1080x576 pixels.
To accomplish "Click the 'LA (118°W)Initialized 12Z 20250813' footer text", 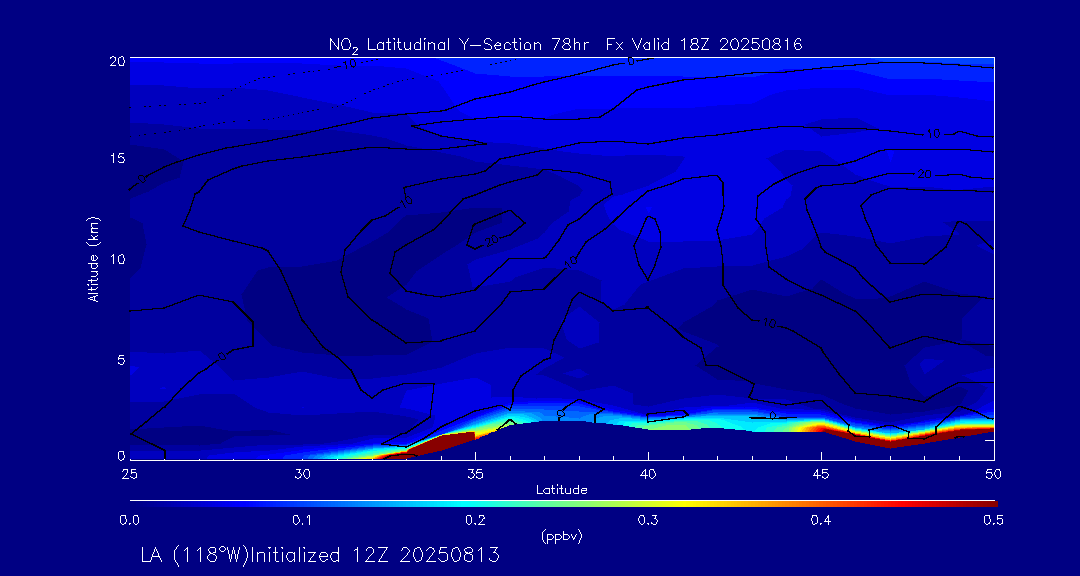I will coord(320,555).
